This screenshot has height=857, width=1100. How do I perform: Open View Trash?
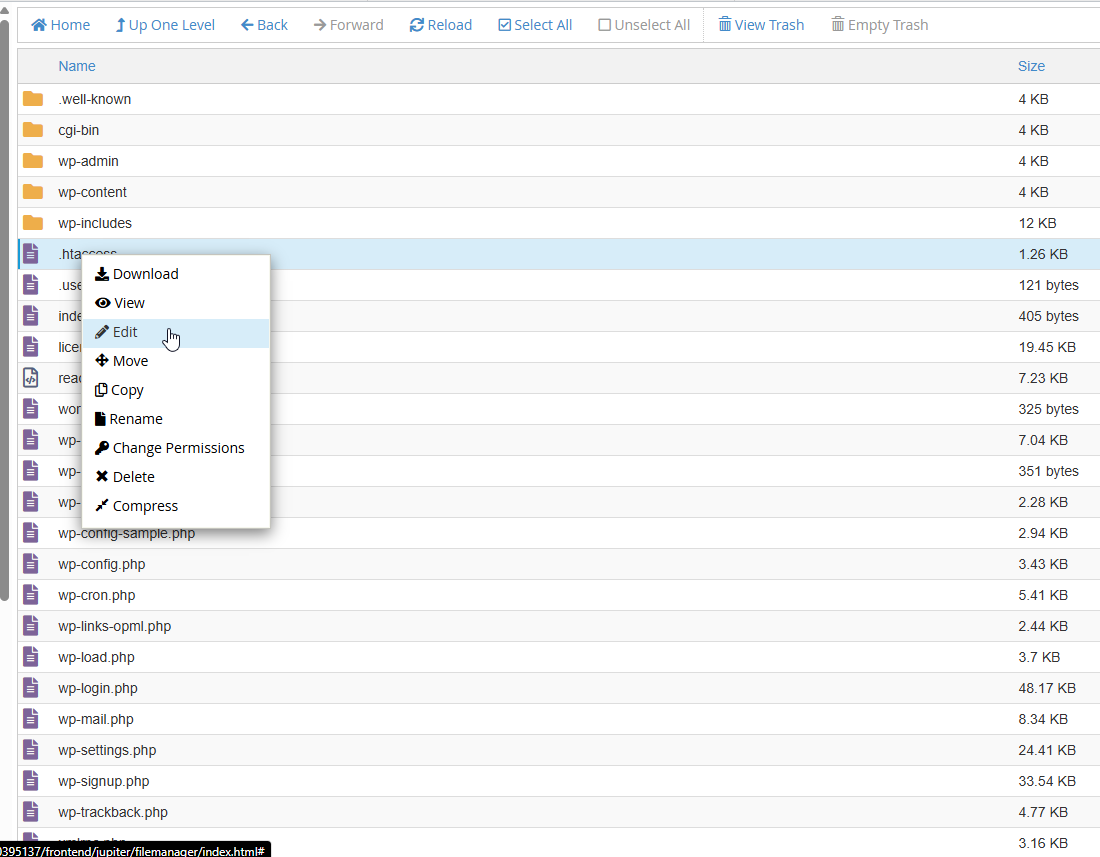tap(761, 25)
